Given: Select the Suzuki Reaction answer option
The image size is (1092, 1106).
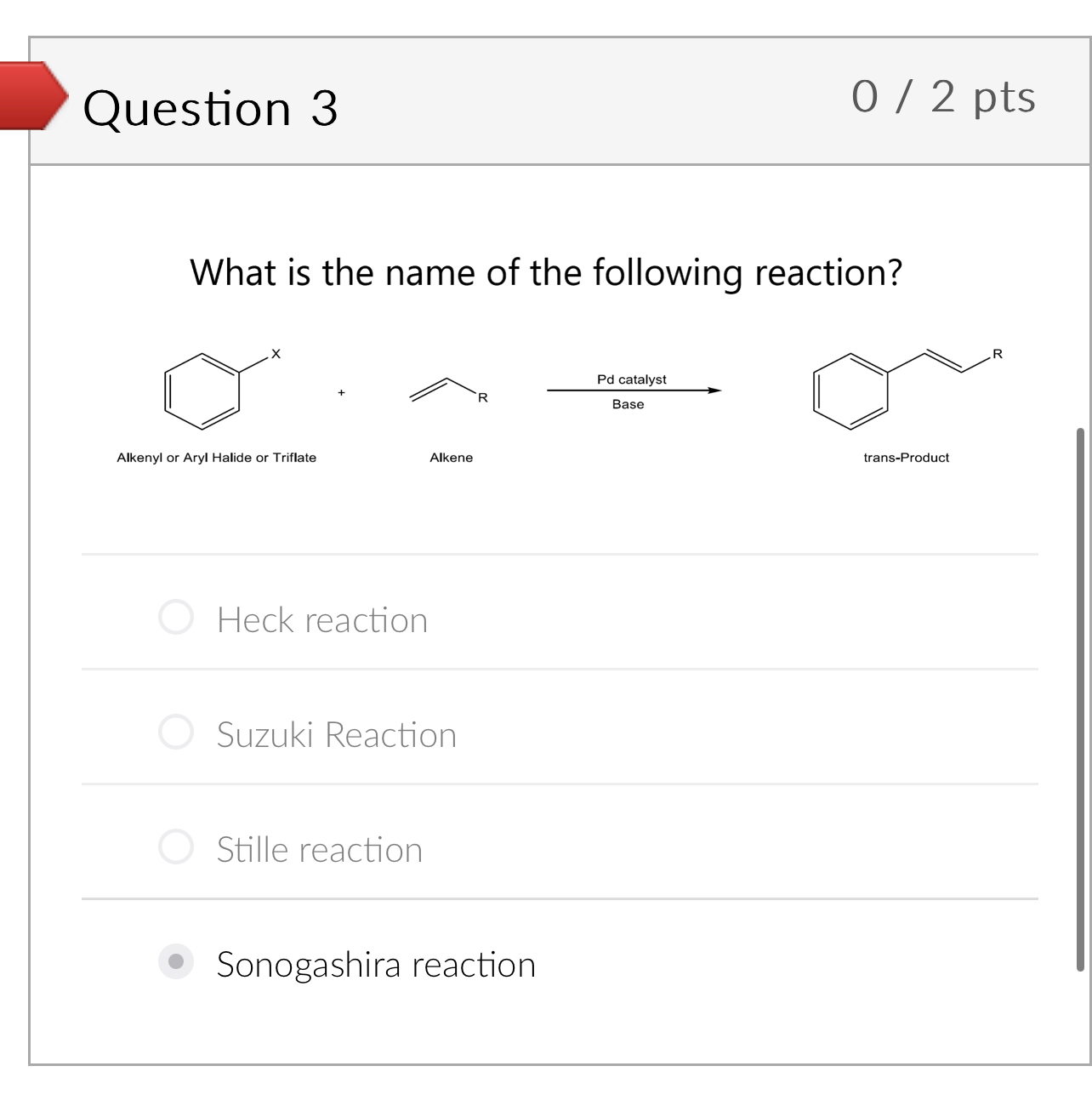Looking at the screenshot, I should click(x=176, y=732).
